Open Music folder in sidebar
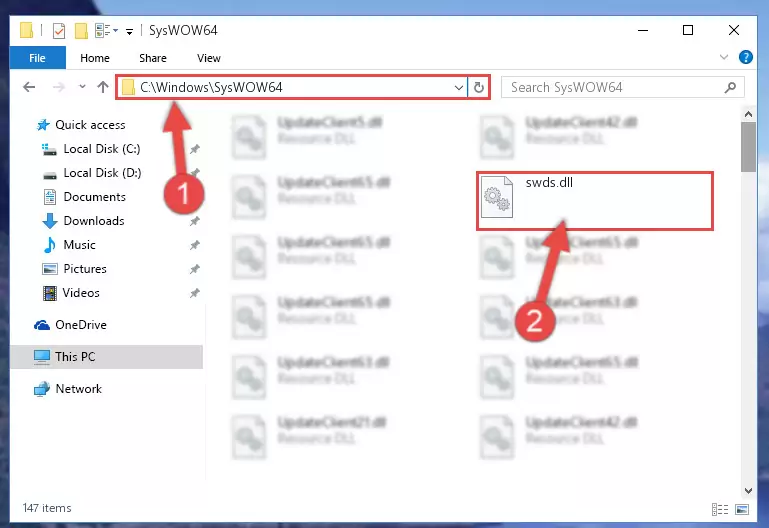Viewport: 769px width, 528px height. (x=79, y=245)
